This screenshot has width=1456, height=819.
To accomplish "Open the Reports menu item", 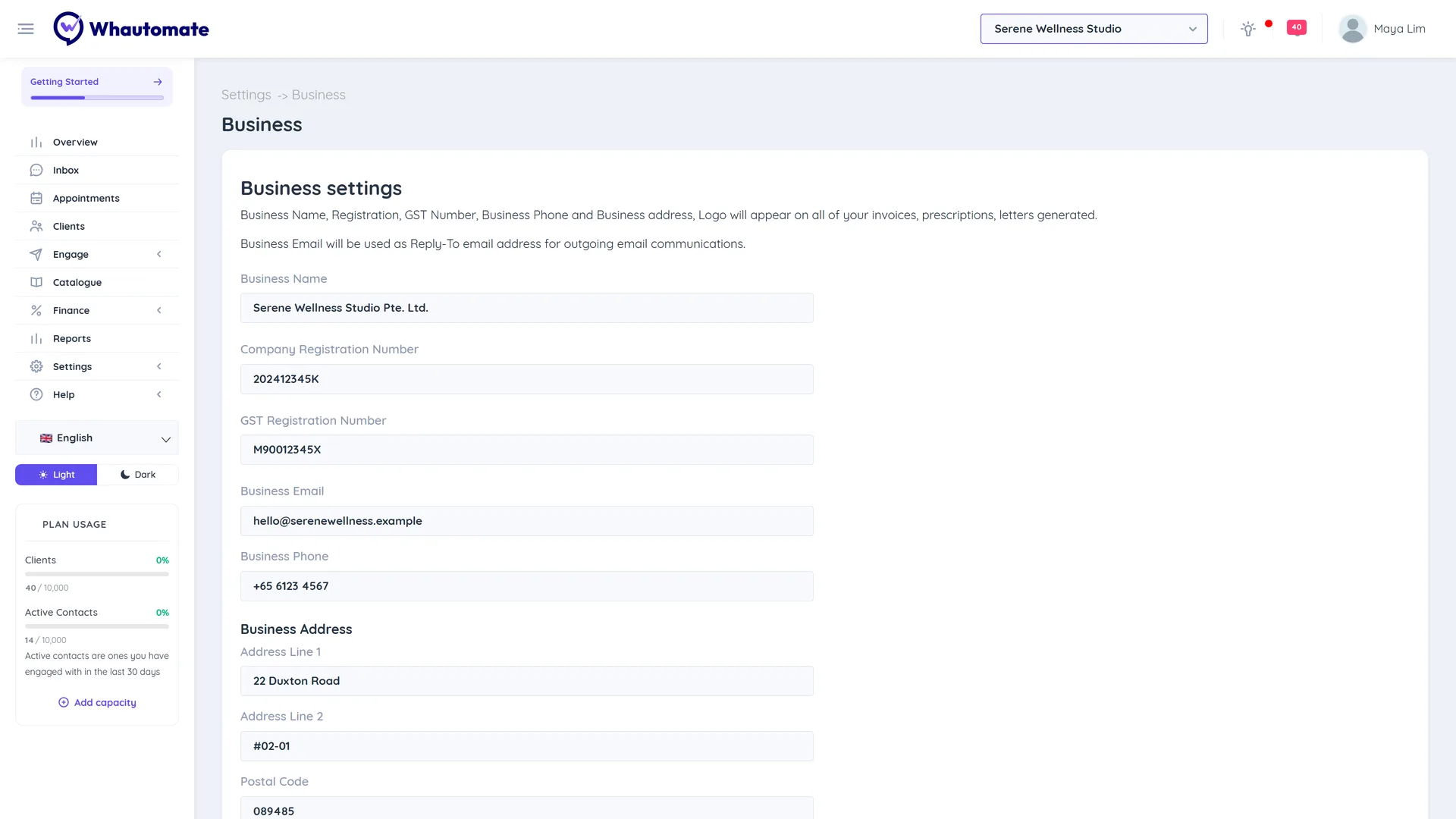I will (97, 339).
